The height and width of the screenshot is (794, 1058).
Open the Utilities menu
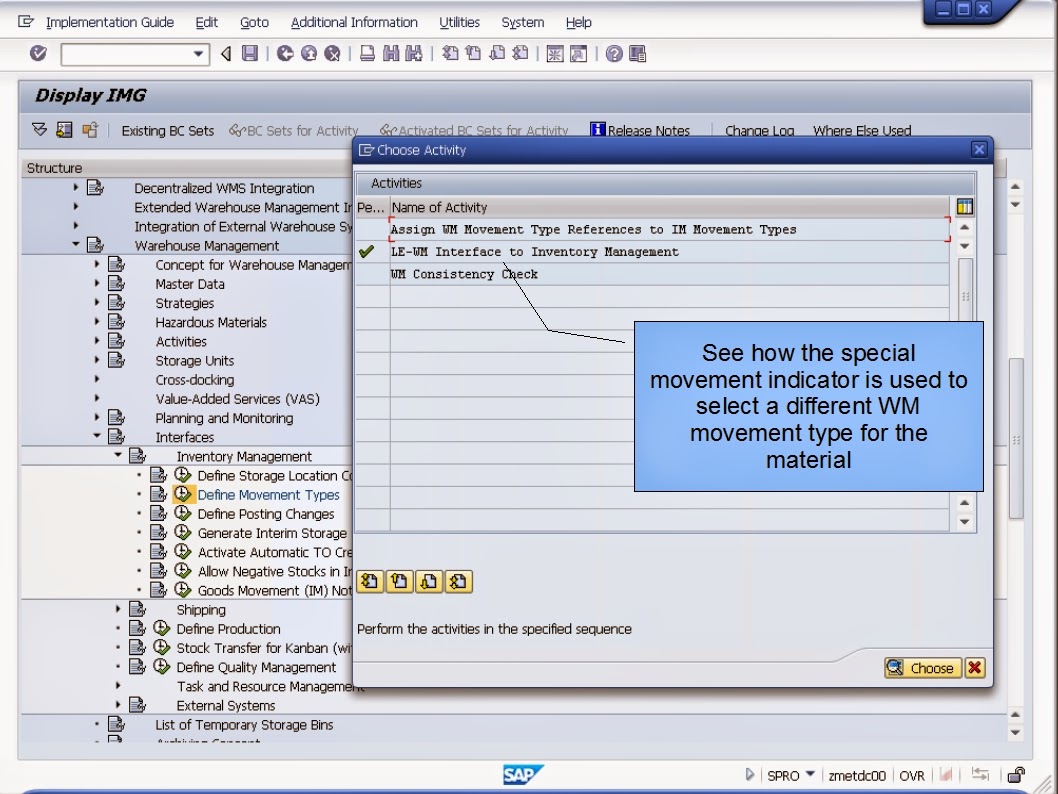point(460,22)
